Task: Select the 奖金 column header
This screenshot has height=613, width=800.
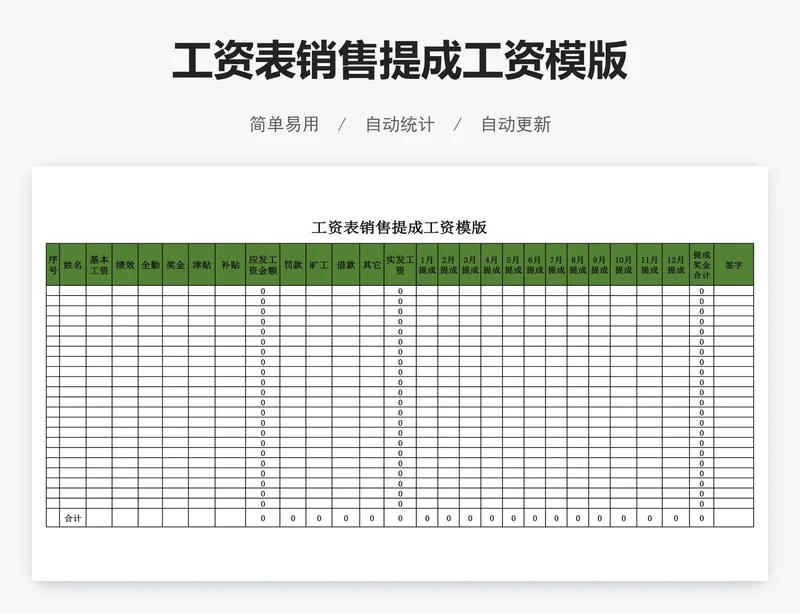Action: (x=176, y=264)
